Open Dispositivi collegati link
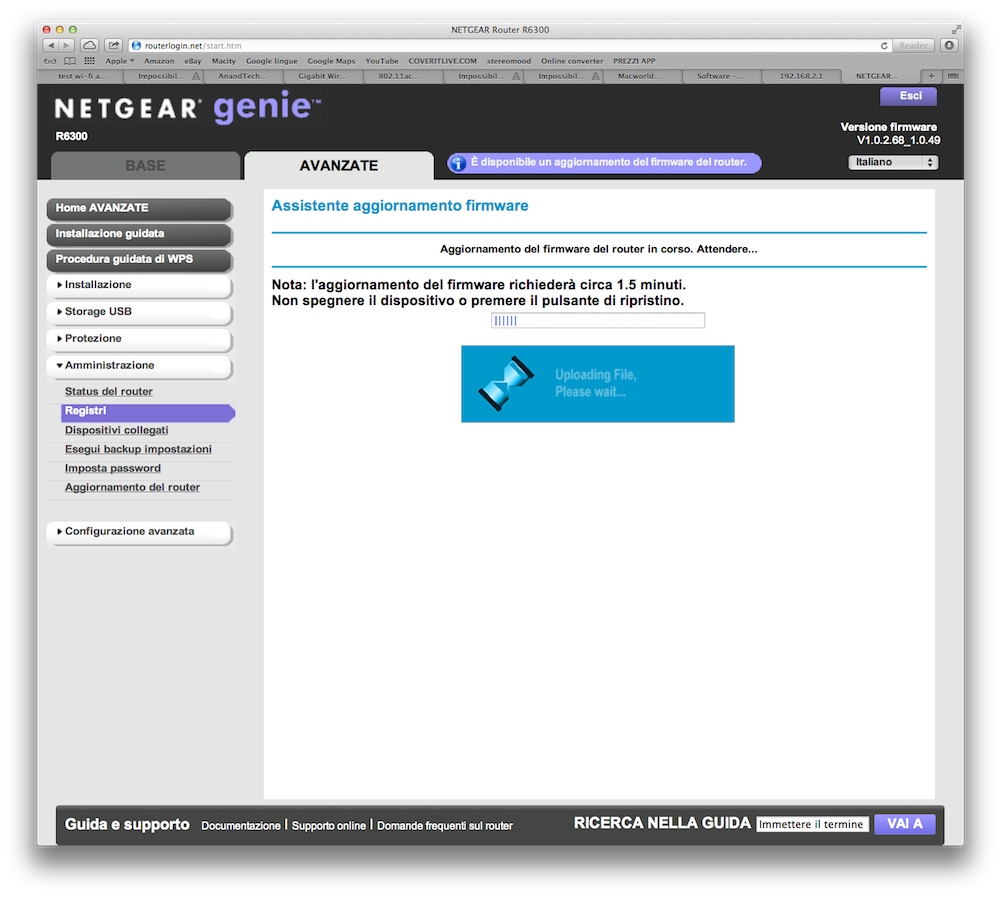 tap(116, 430)
